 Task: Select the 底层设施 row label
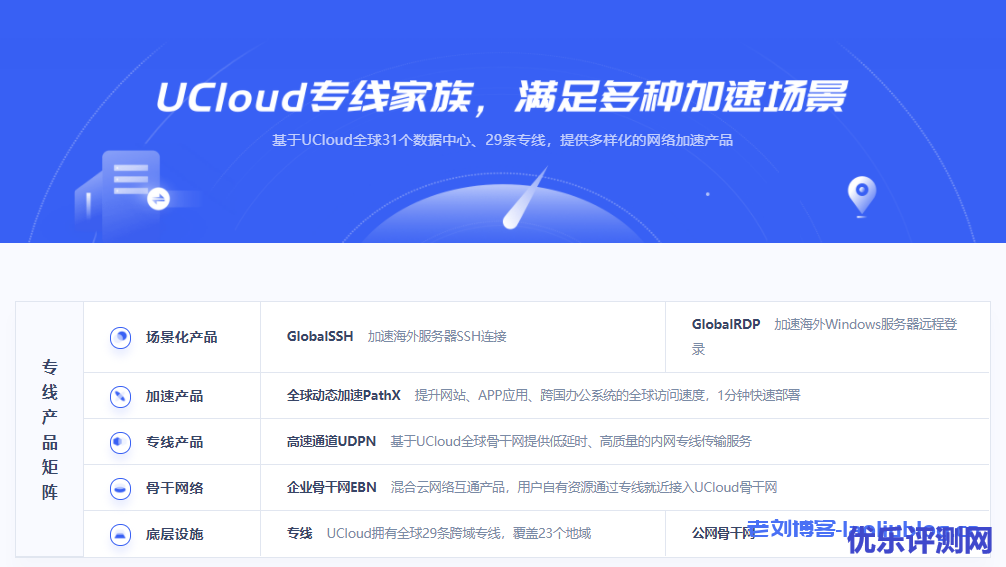(174, 535)
